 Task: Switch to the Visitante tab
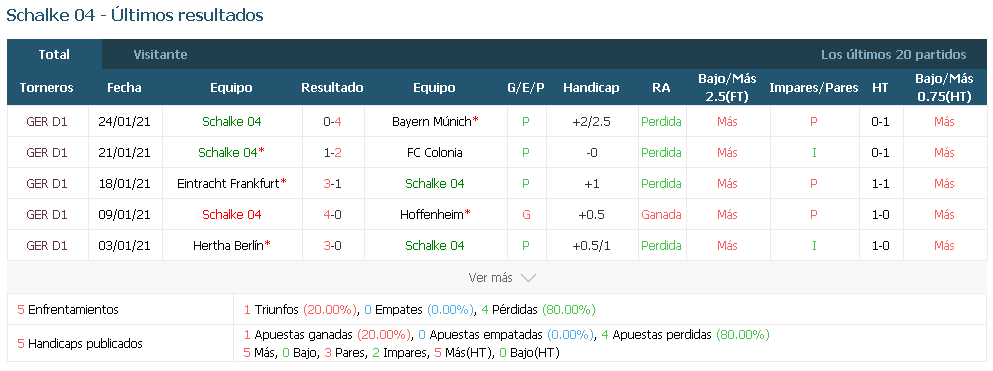click(x=160, y=54)
